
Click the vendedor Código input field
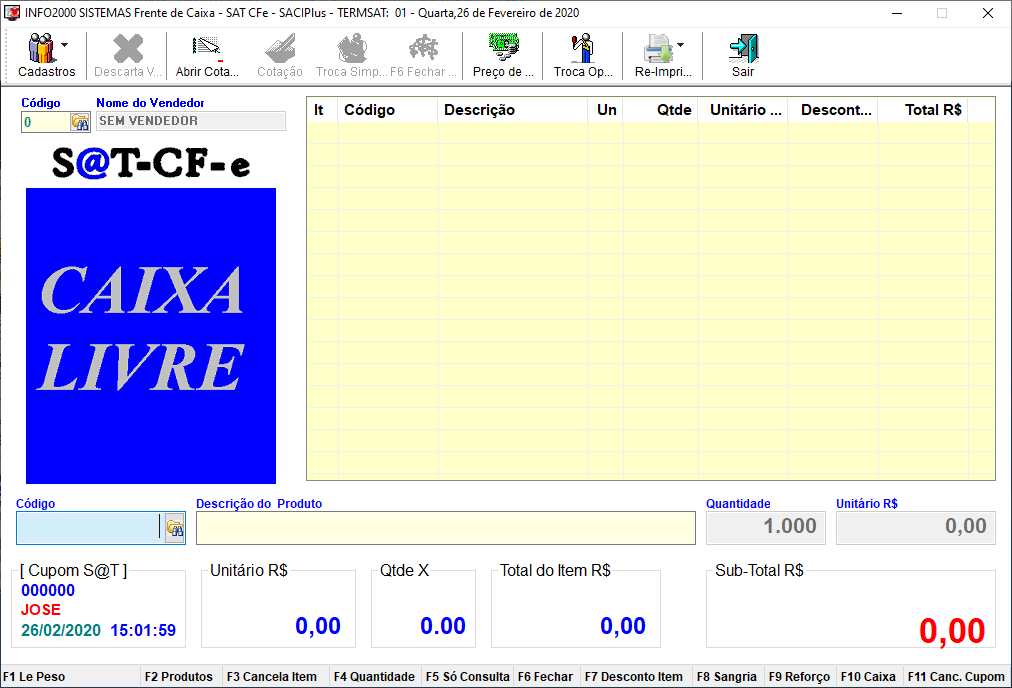[46, 122]
